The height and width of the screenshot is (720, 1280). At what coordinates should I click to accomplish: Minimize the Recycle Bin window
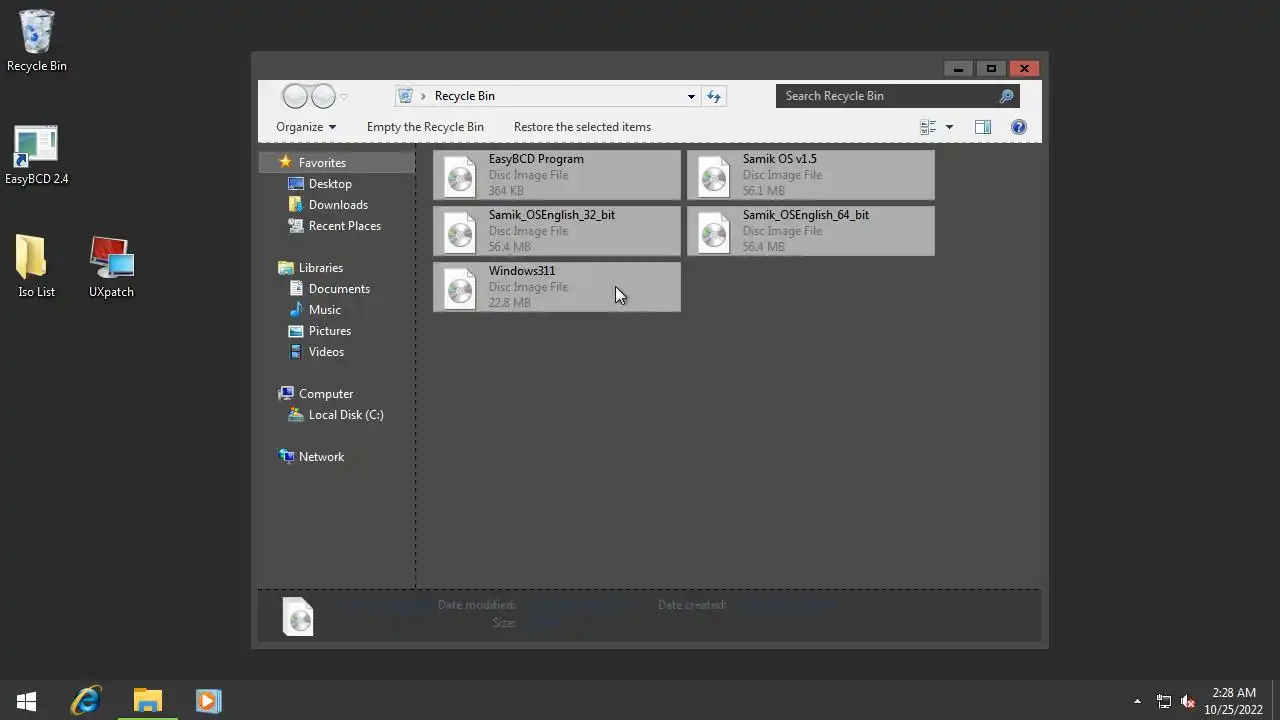click(958, 69)
